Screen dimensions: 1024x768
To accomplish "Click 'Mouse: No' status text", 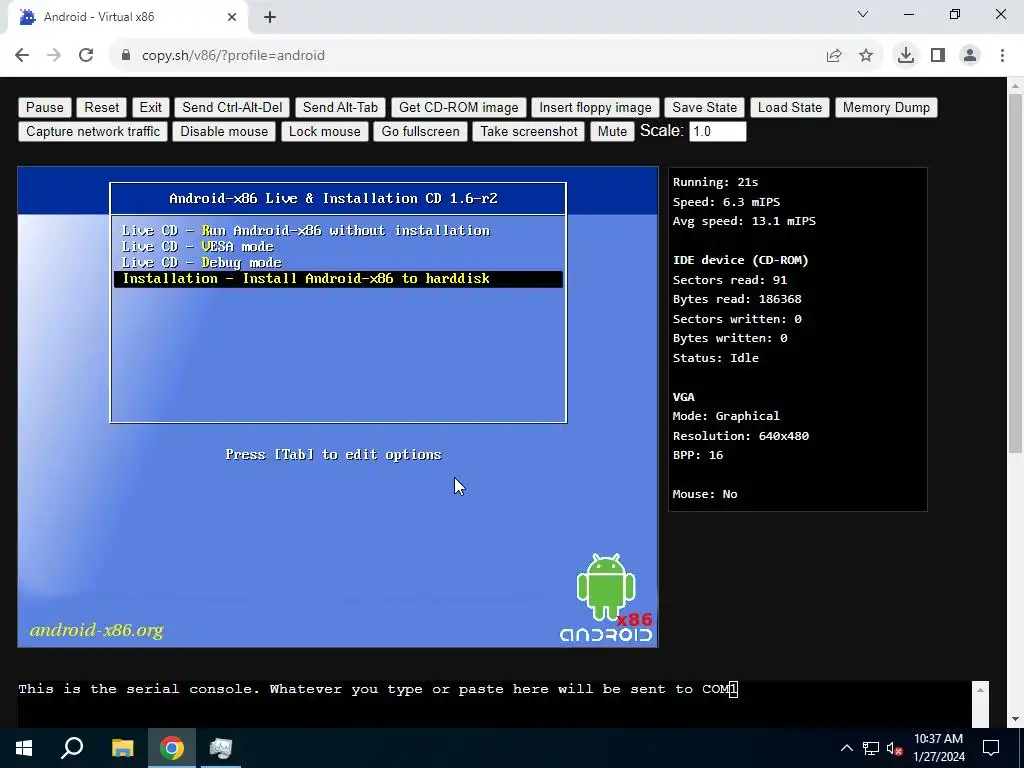I will tap(705, 494).
